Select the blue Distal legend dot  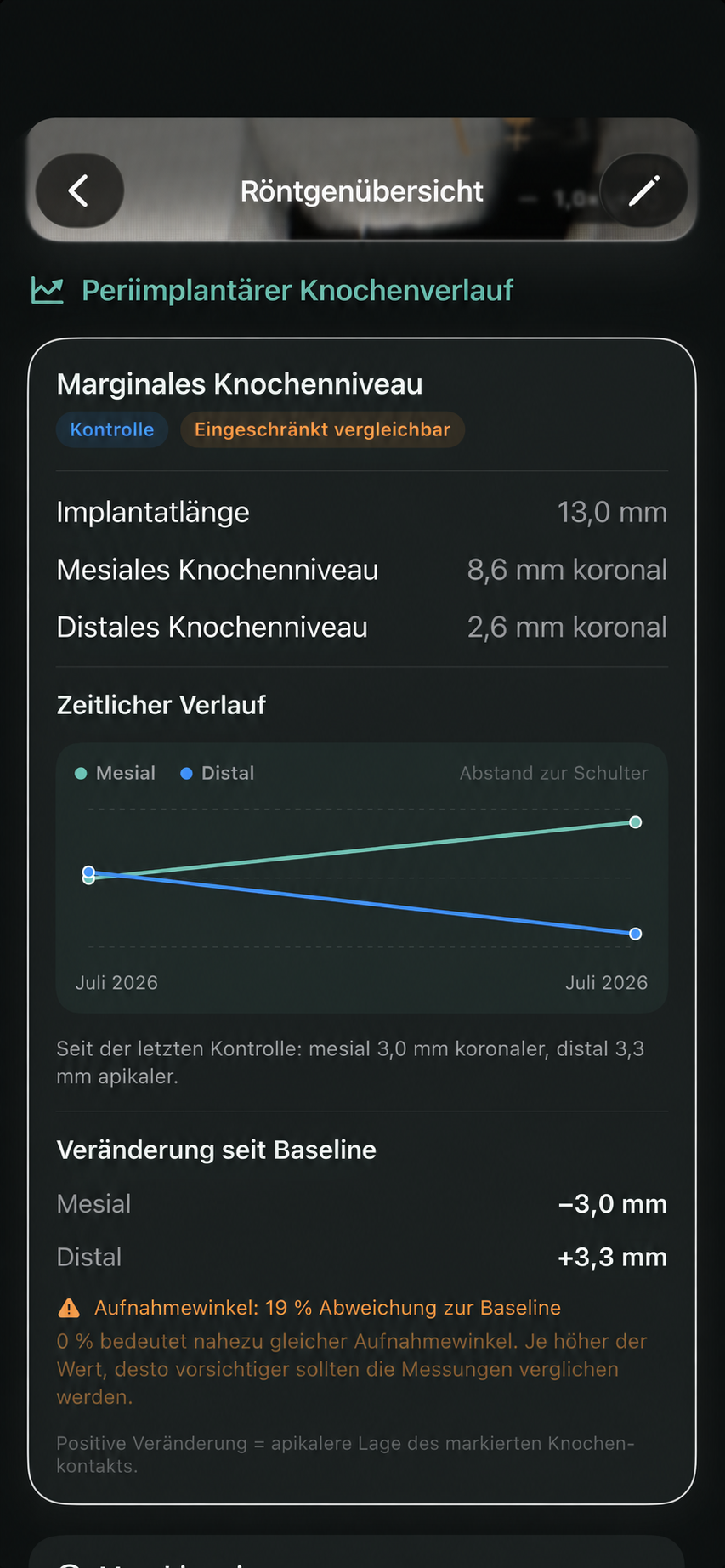(x=186, y=773)
